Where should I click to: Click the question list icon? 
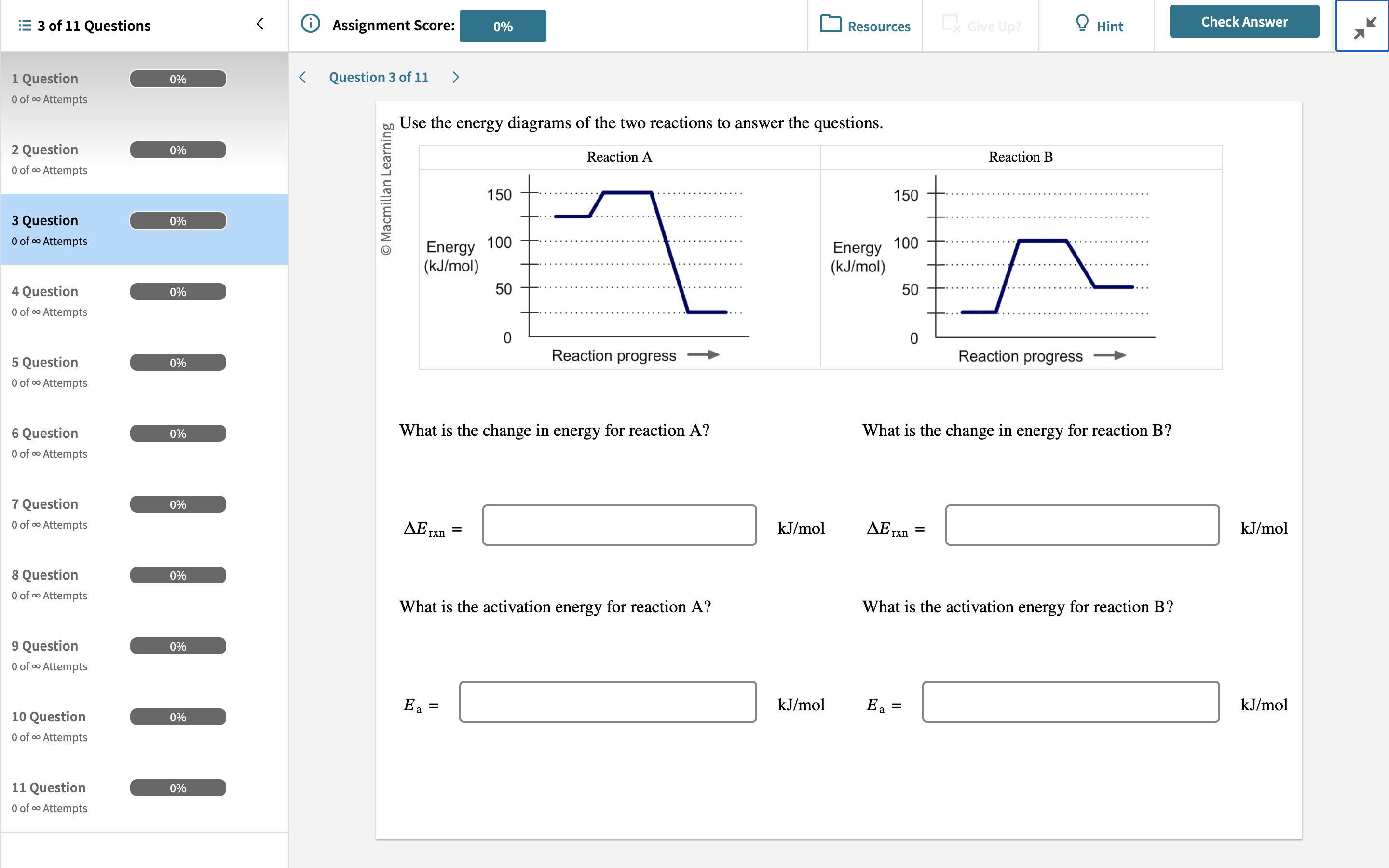[24, 26]
